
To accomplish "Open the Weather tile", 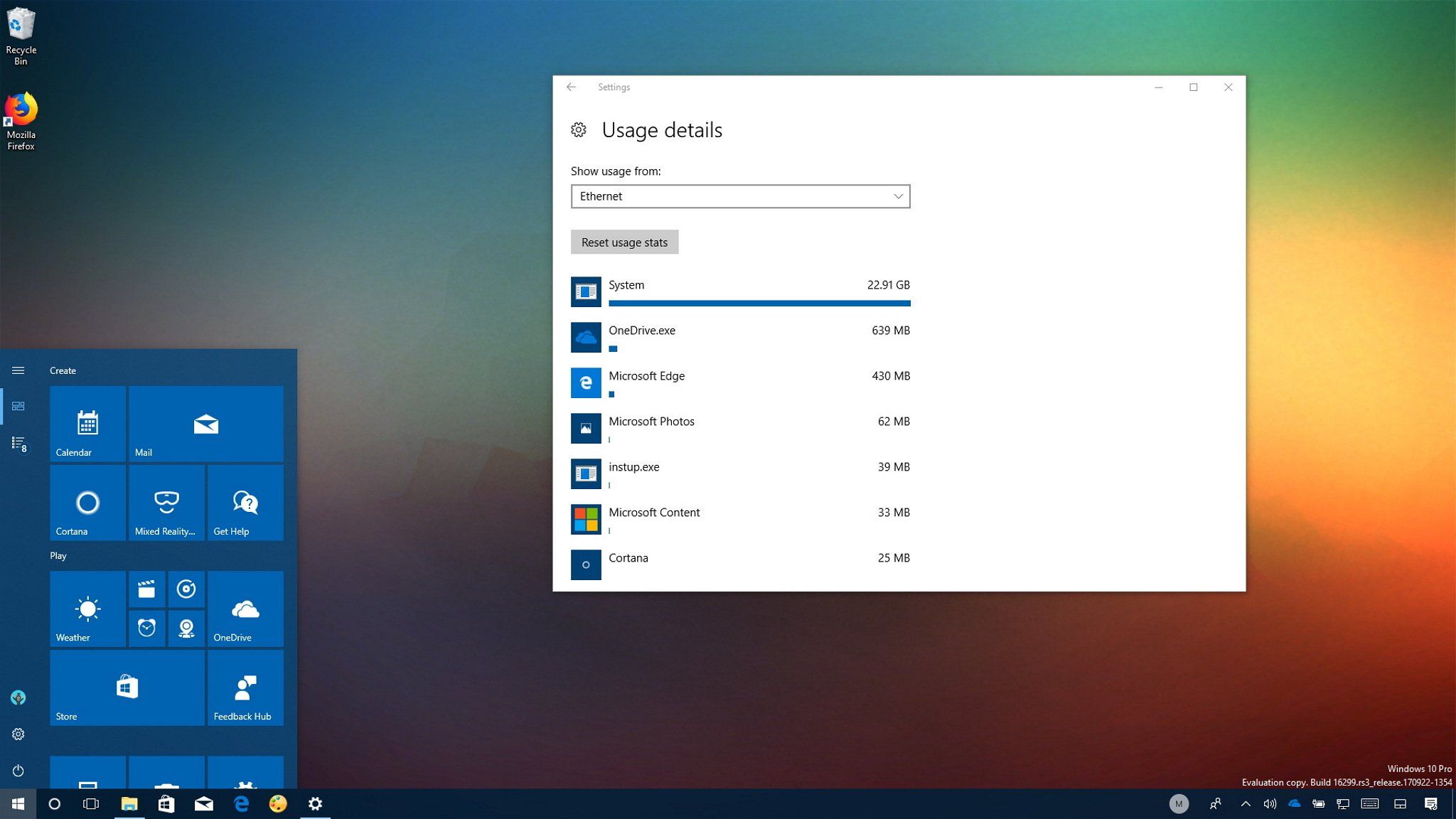I will (87, 609).
